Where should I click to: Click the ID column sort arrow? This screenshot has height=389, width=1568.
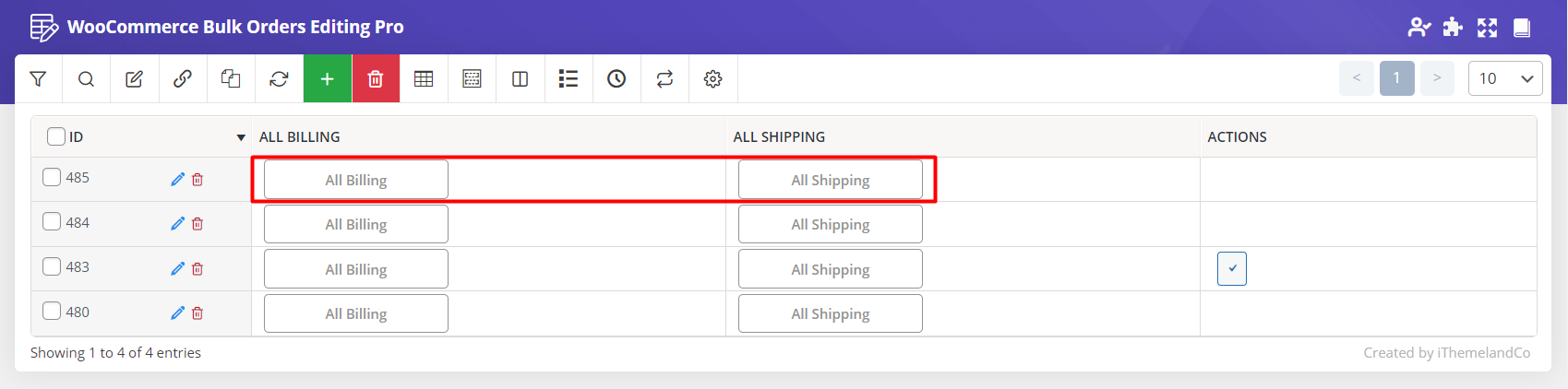point(241,137)
